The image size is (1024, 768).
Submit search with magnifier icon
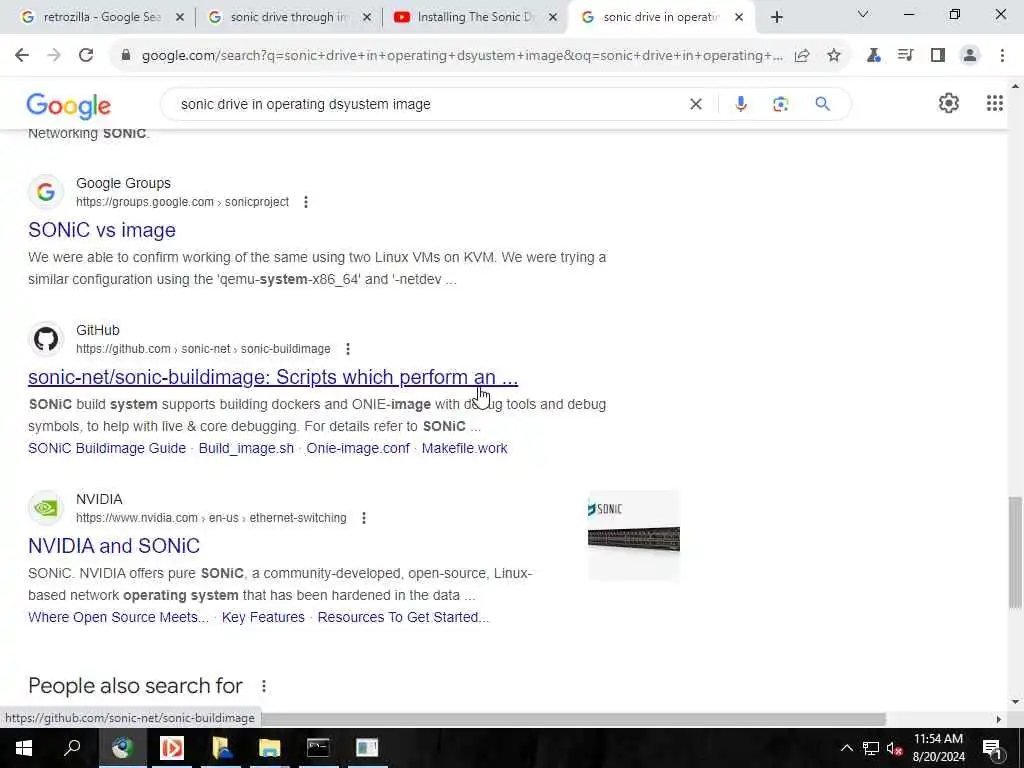(823, 104)
